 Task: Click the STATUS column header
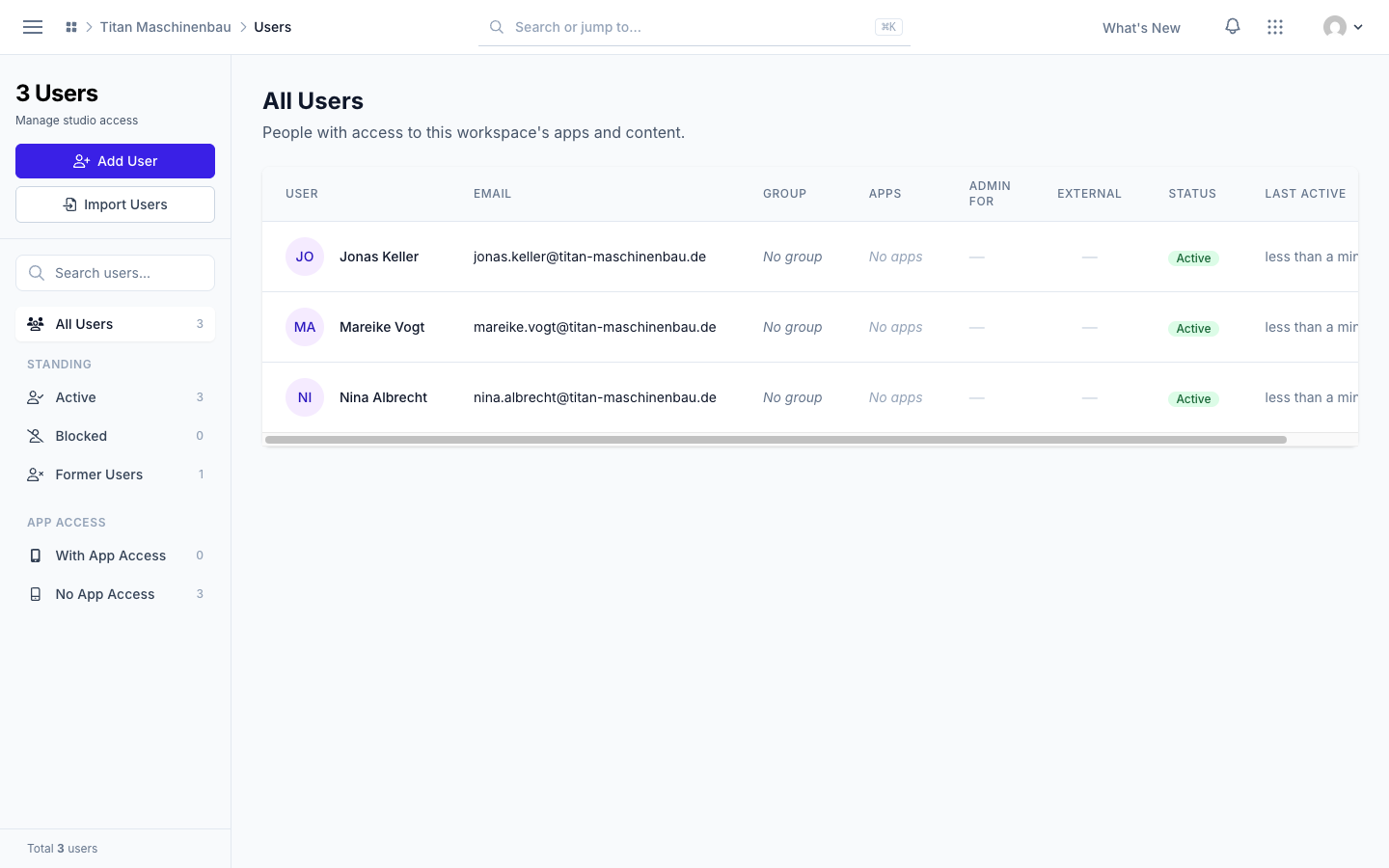click(x=1192, y=194)
